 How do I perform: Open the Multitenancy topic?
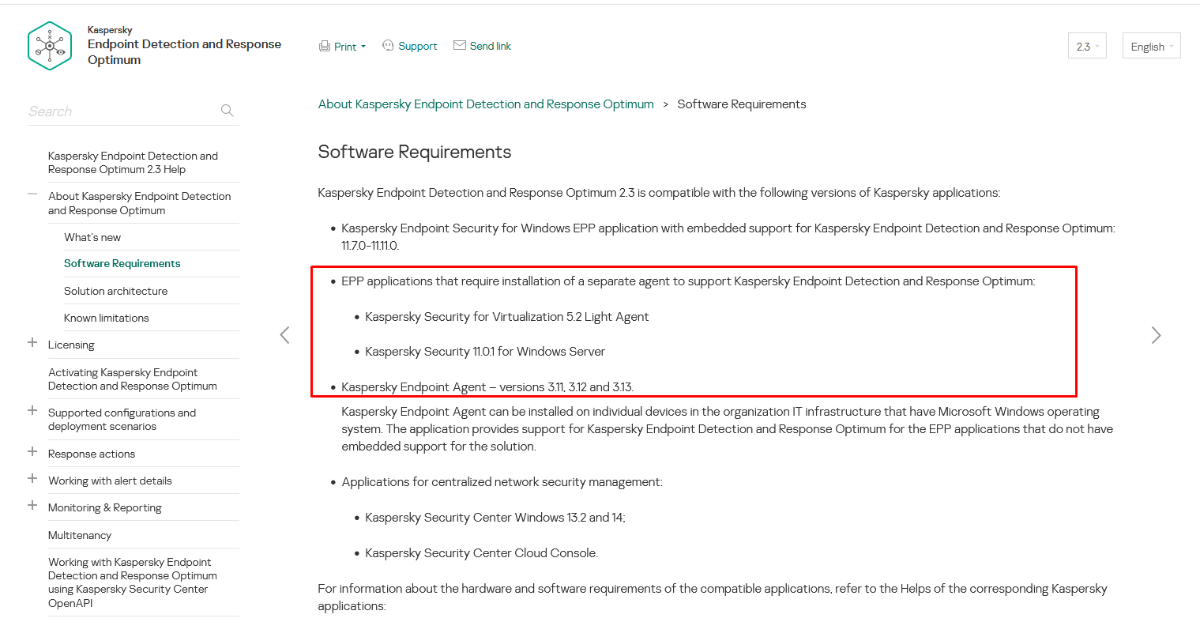tap(80, 535)
